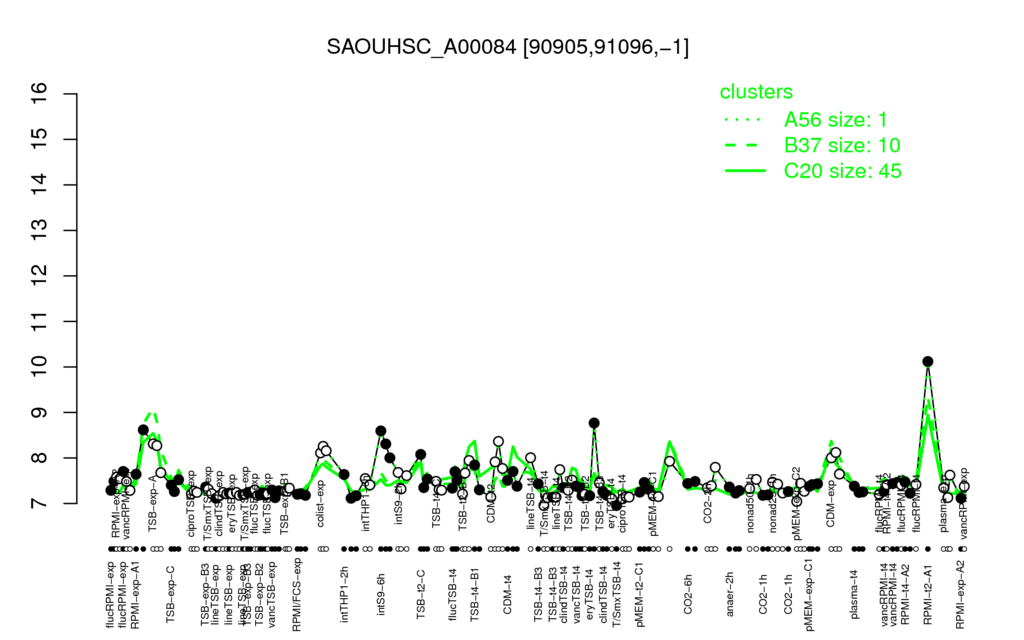
Task: Click y-axis tick label 7
Action: point(39,504)
